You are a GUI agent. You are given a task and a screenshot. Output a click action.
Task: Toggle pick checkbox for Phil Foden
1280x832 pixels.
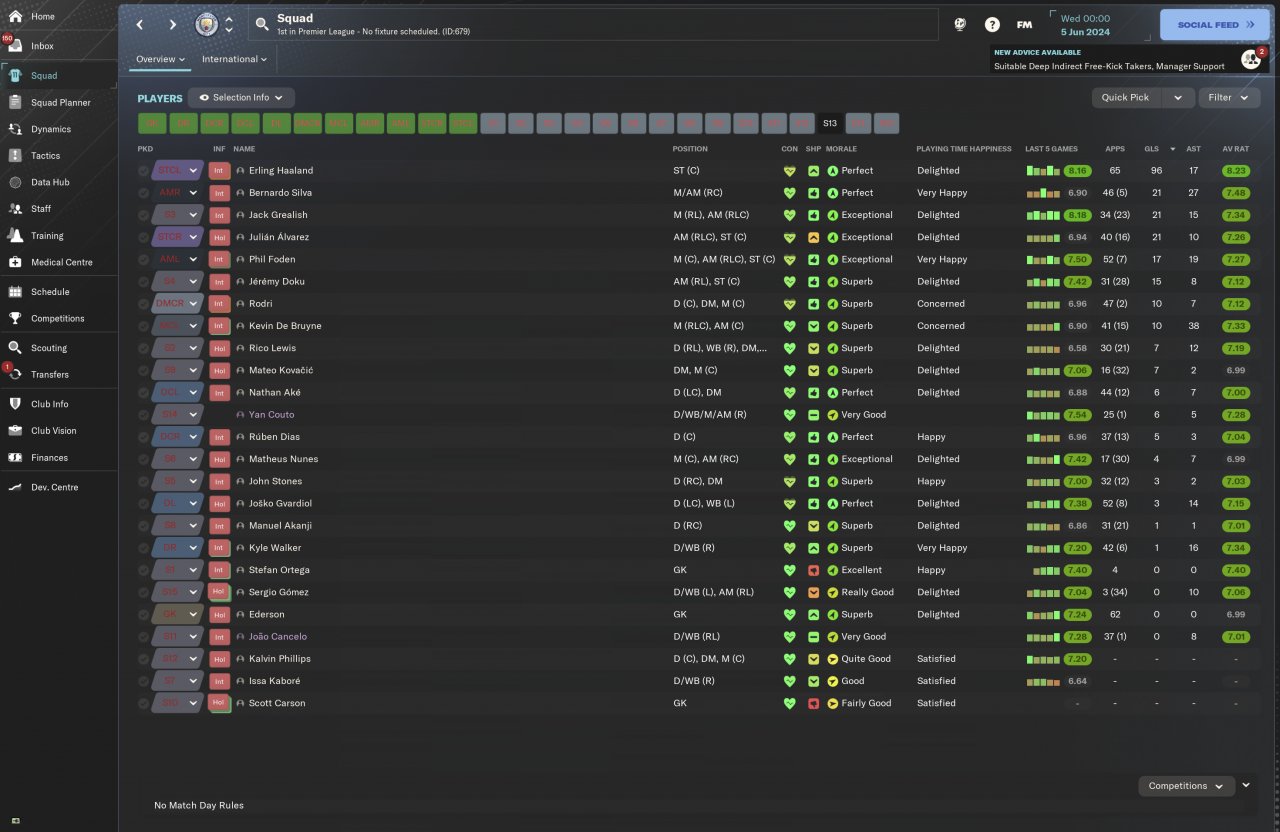click(x=144, y=259)
